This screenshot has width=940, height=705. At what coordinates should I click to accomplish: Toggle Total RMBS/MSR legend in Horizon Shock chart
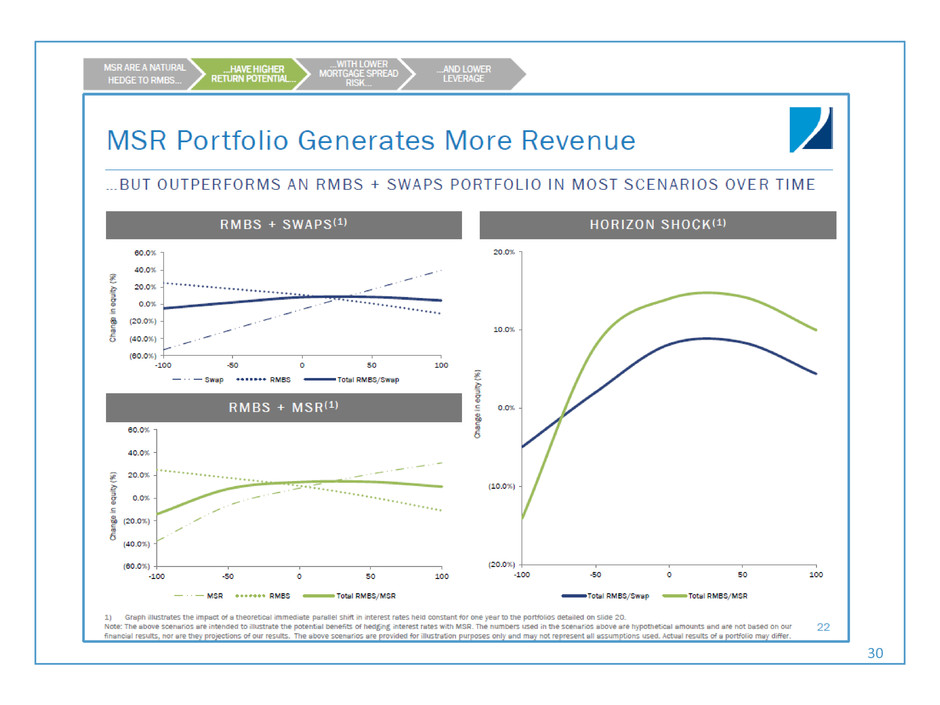(706, 595)
